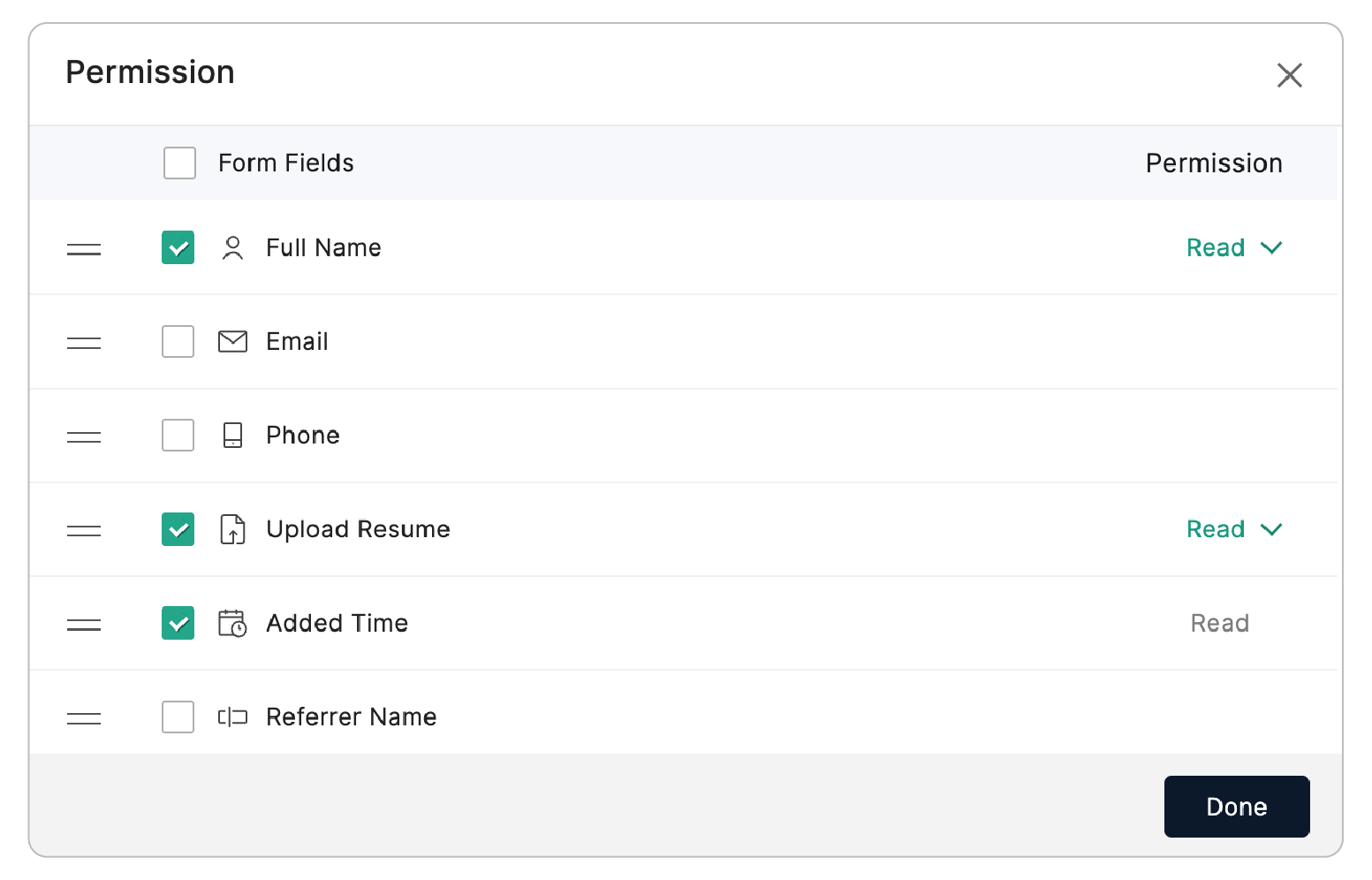Image resolution: width=1372 pixels, height=880 pixels.
Task: Click the calendar clock icon beside Added Time
Action: point(233,623)
